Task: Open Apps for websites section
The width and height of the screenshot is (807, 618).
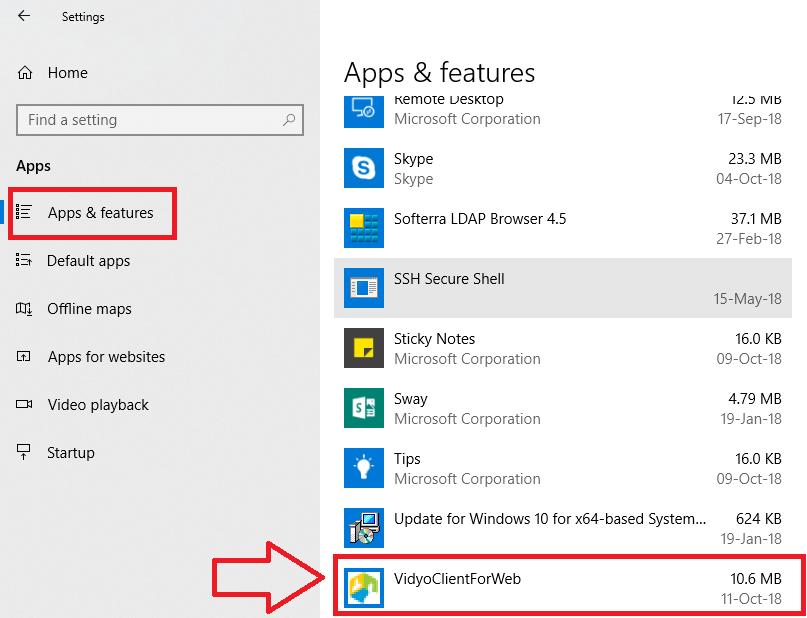Action: (x=107, y=357)
